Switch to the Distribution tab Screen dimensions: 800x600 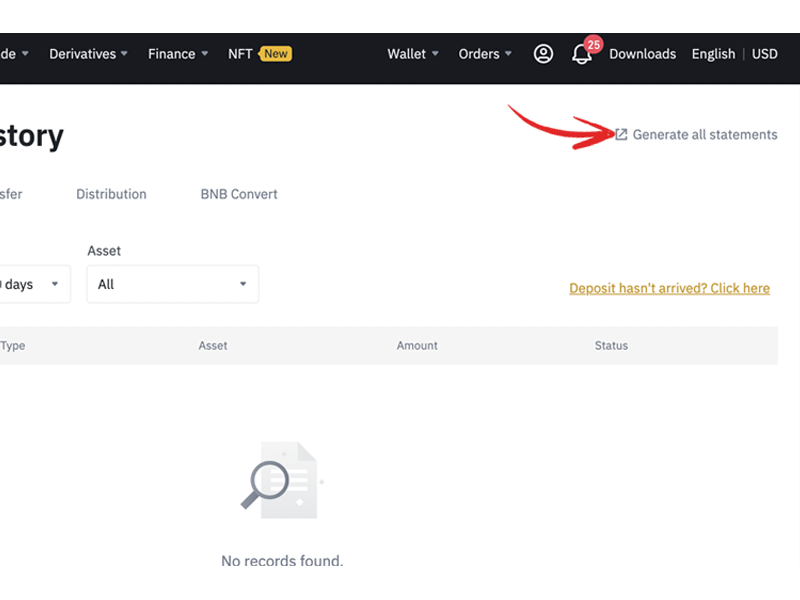click(111, 194)
